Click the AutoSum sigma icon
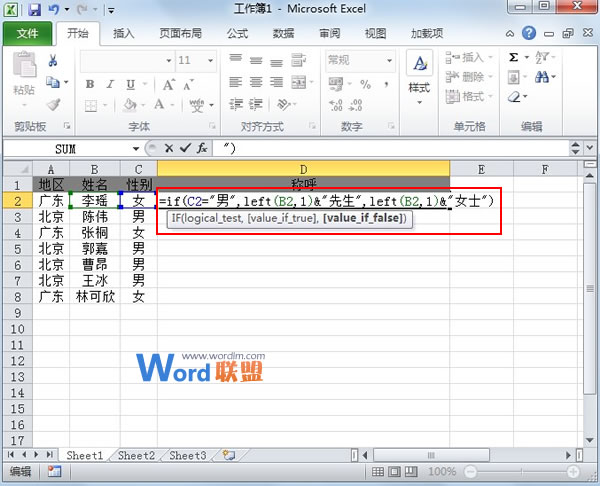The height and width of the screenshot is (486, 600). [514, 58]
